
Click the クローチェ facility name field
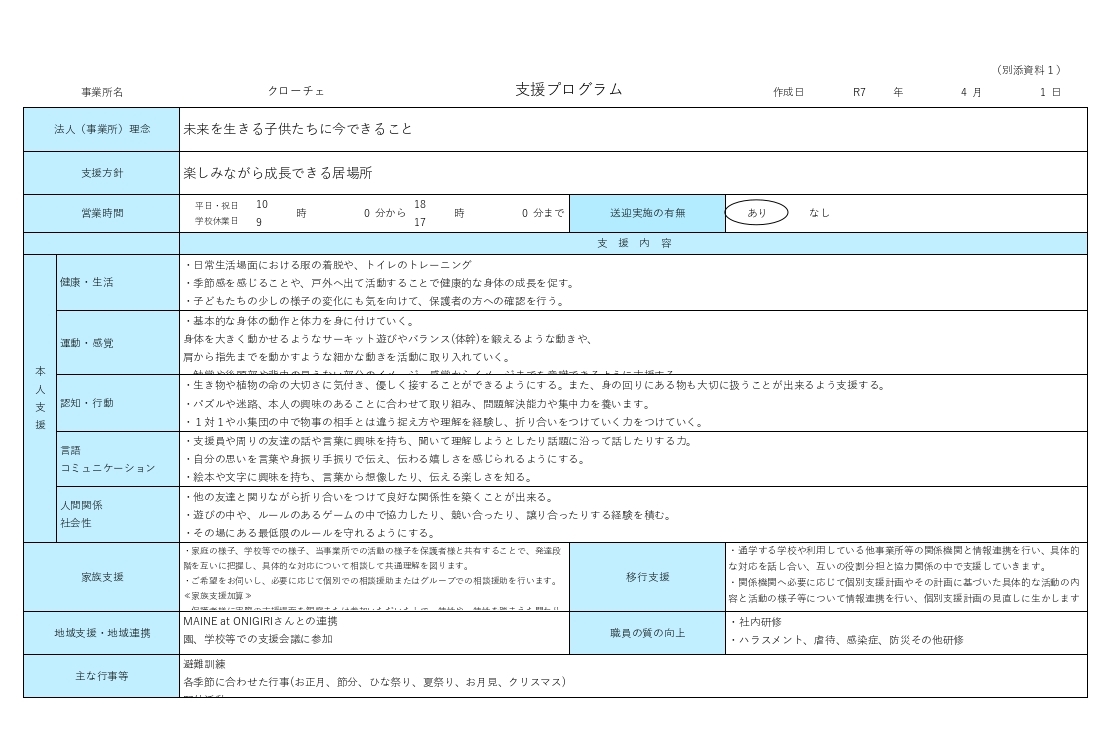click(x=296, y=91)
